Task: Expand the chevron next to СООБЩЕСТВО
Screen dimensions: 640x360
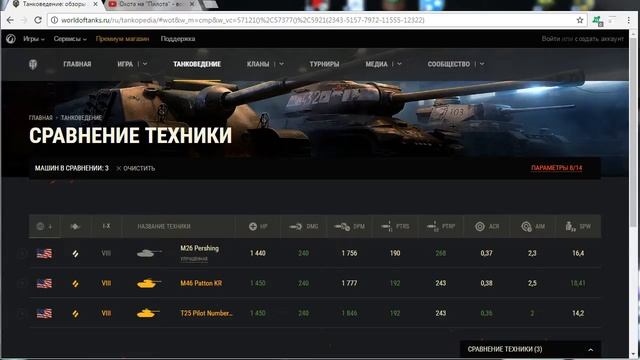Action: tap(482, 64)
